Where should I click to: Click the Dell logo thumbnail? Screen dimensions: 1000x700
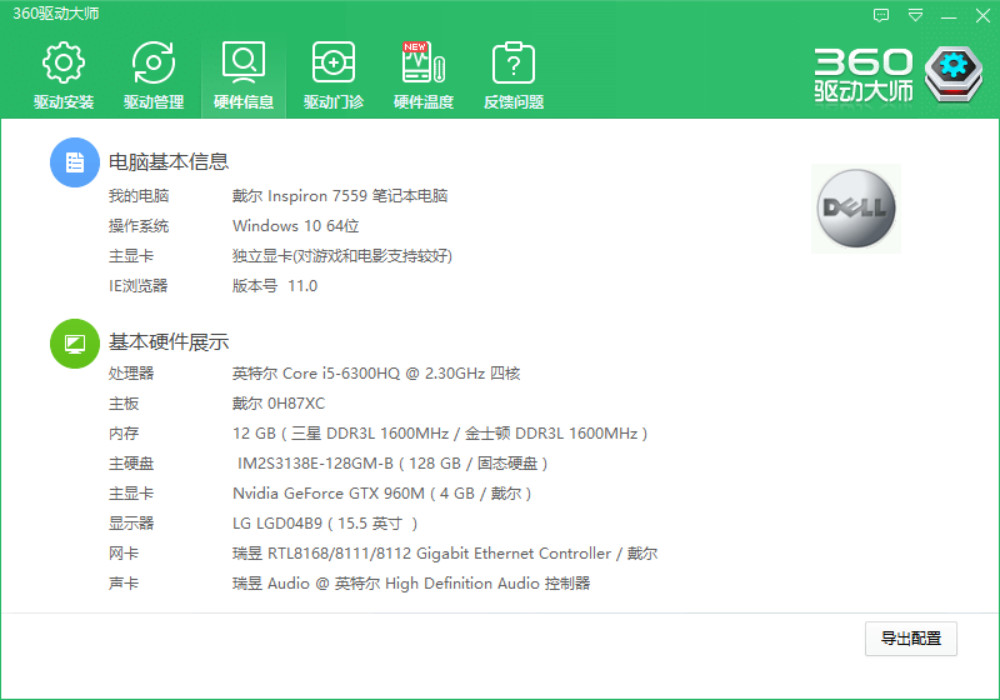[x=856, y=208]
